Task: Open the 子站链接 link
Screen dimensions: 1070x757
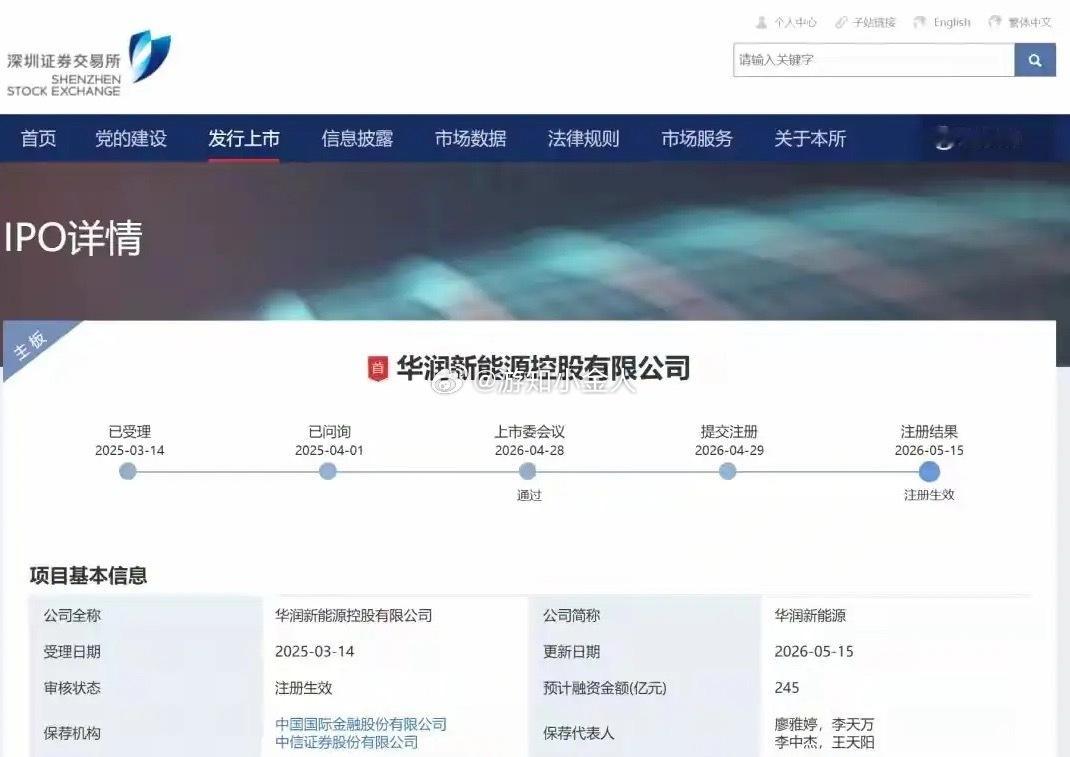Action: click(873, 23)
